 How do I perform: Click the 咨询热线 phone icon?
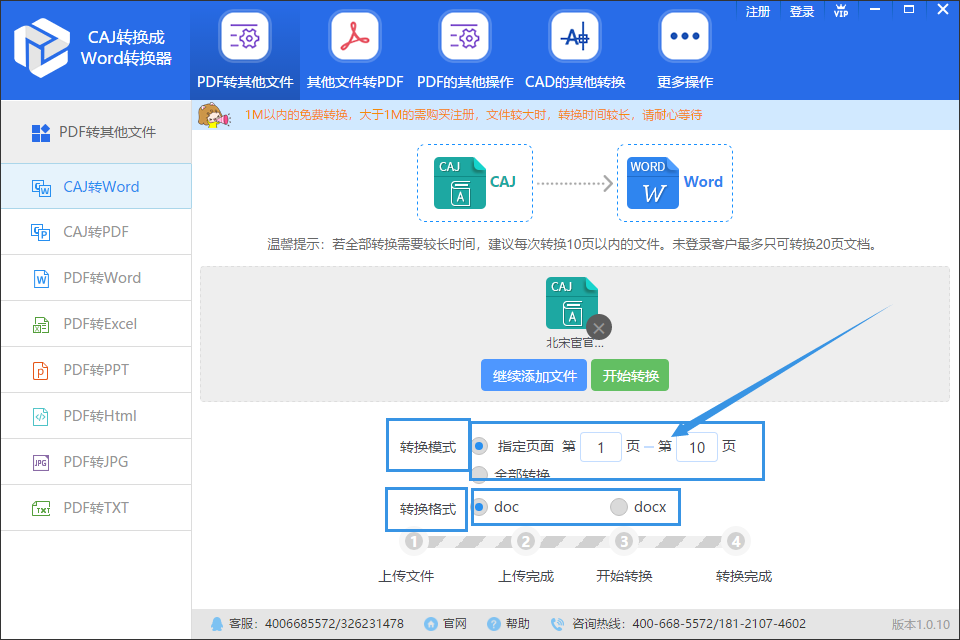point(557,624)
